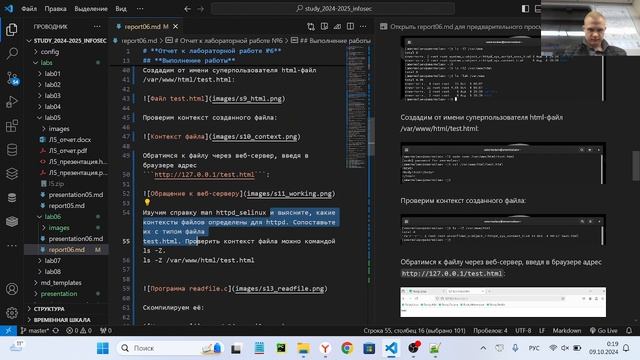This screenshot has height=360, width=640.
Task: Open the Extensions view
Action: click(12, 126)
